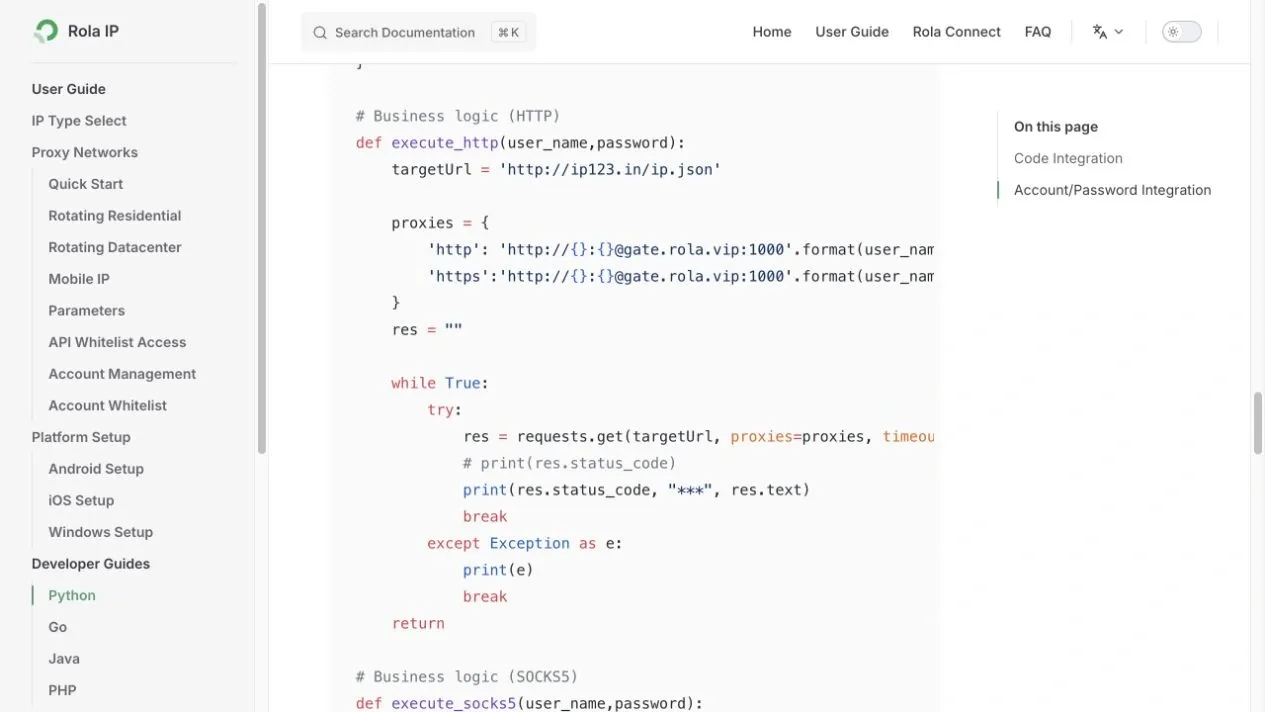Open the language translate icon
Image resolution: width=1265 pixels, height=712 pixels.
click(x=1100, y=32)
